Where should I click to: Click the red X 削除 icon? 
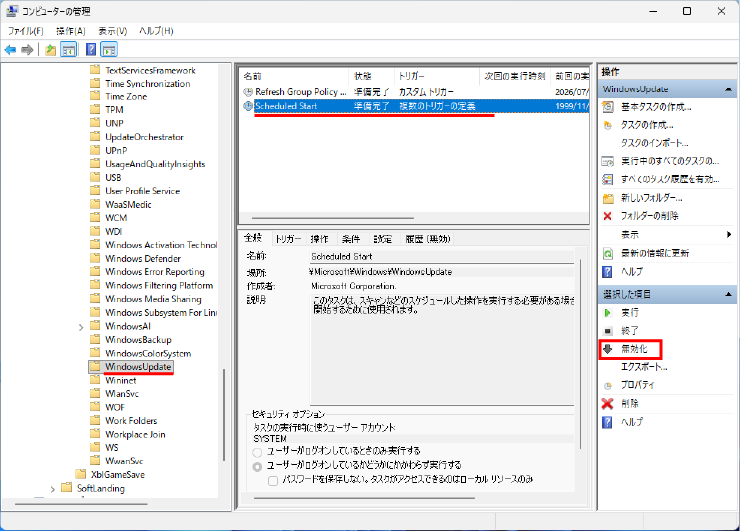pyautogui.click(x=607, y=404)
